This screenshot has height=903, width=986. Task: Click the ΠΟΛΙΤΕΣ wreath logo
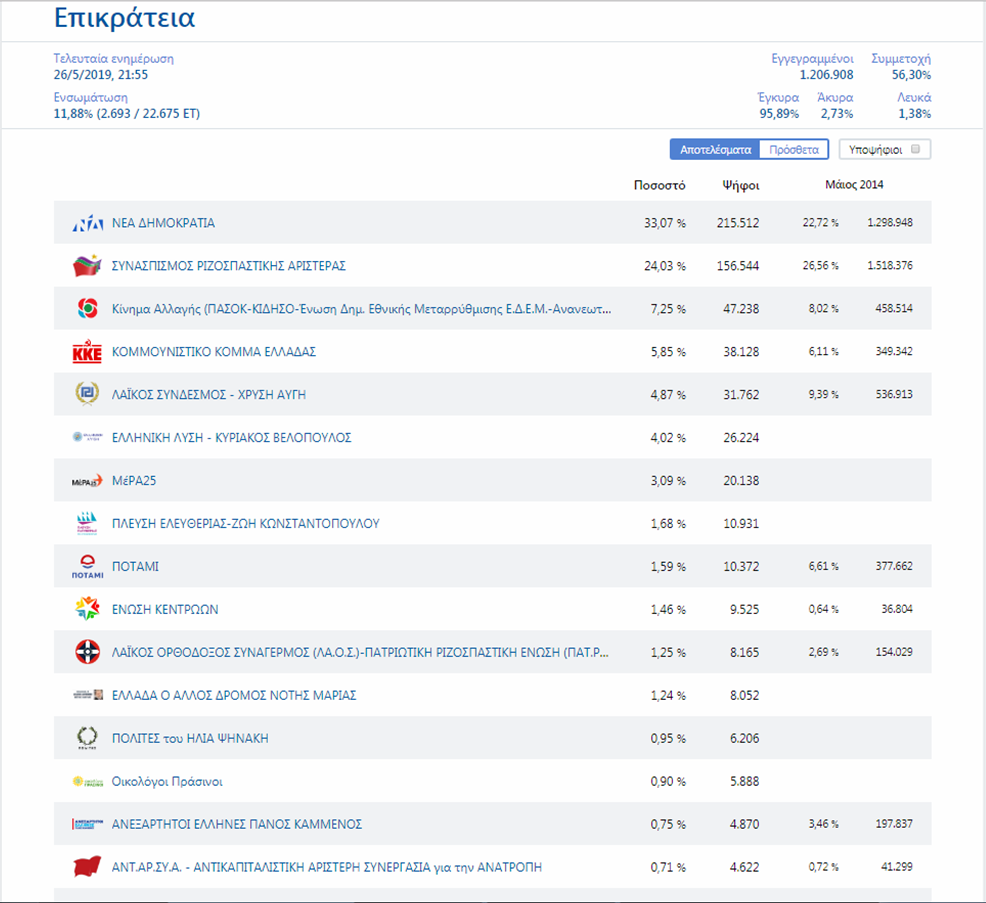87,738
